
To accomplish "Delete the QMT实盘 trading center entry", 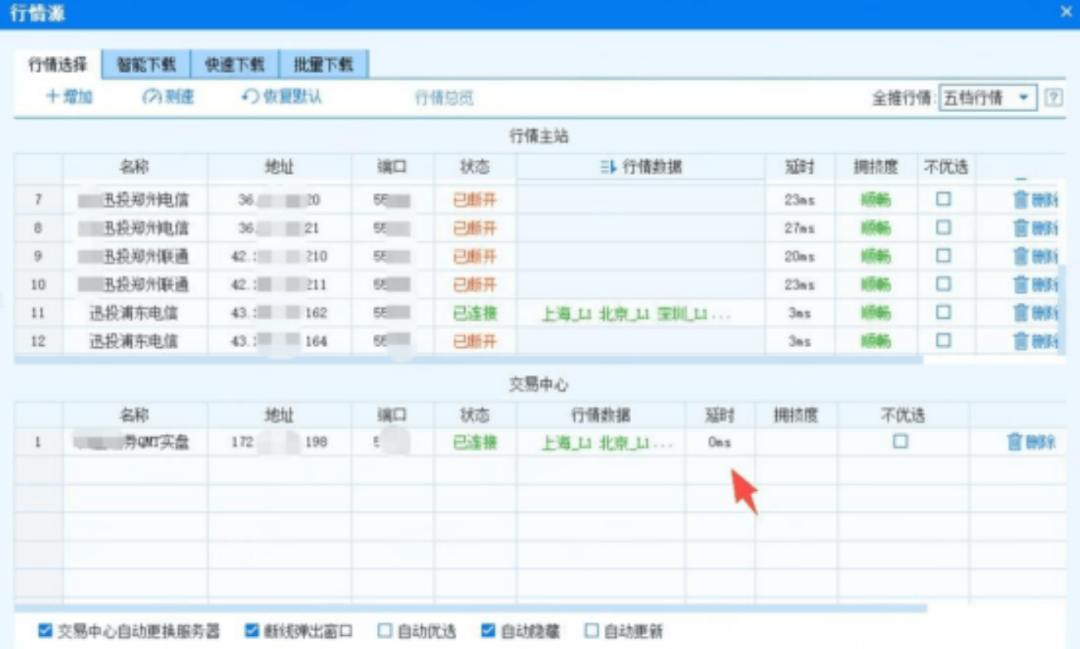I will click(1015, 442).
